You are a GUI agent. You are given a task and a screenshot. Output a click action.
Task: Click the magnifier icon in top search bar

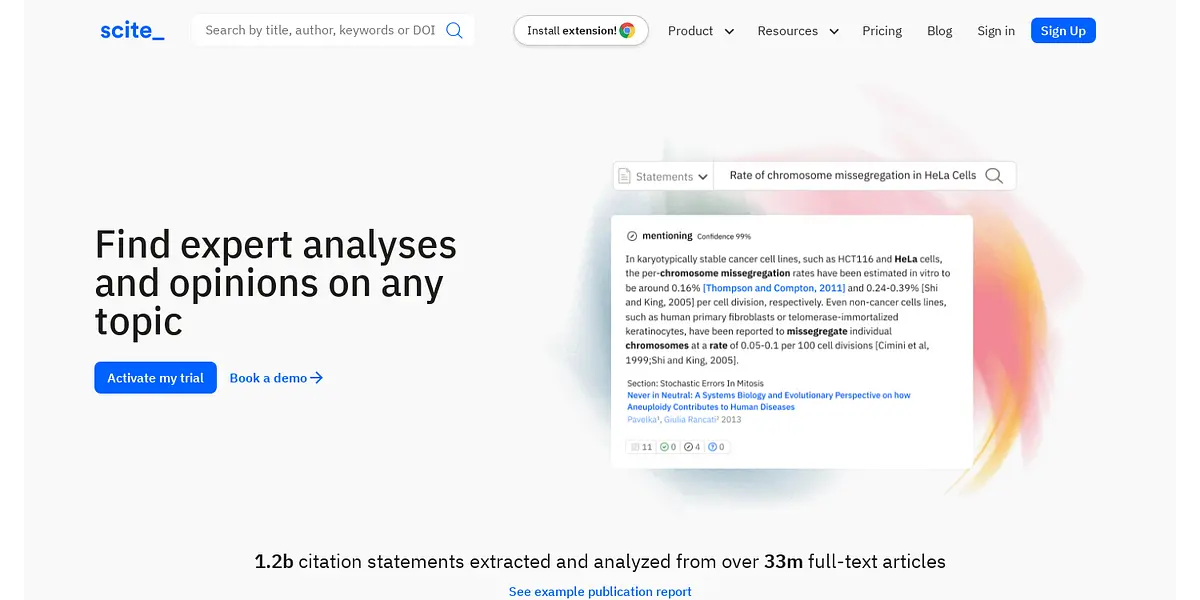pyautogui.click(x=454, y=30)
